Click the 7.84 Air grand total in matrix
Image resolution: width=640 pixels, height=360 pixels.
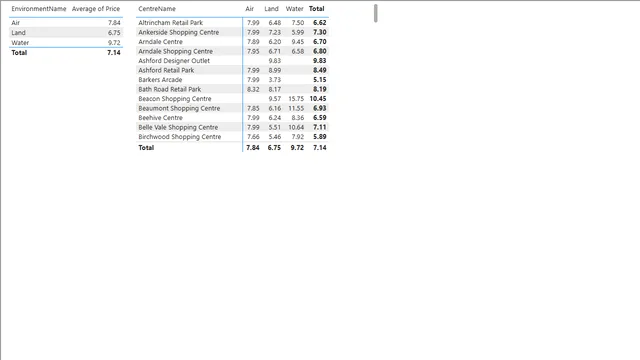tap(253, 148)
